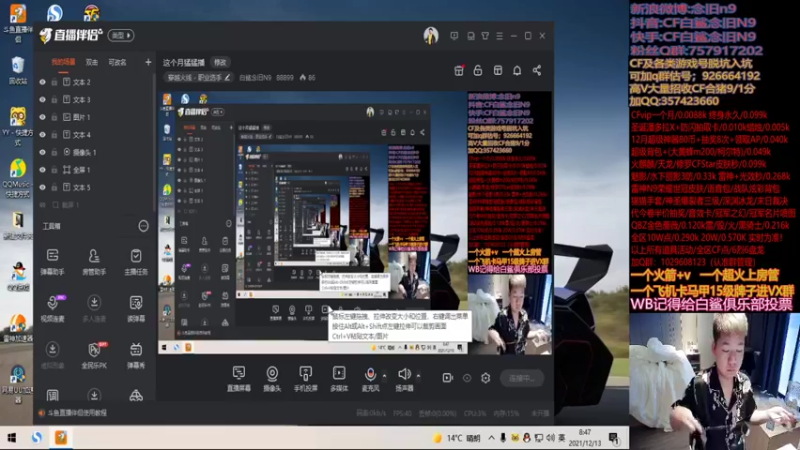
Task: Click the webcam thumbnail in preview
Action: [509, 314]
